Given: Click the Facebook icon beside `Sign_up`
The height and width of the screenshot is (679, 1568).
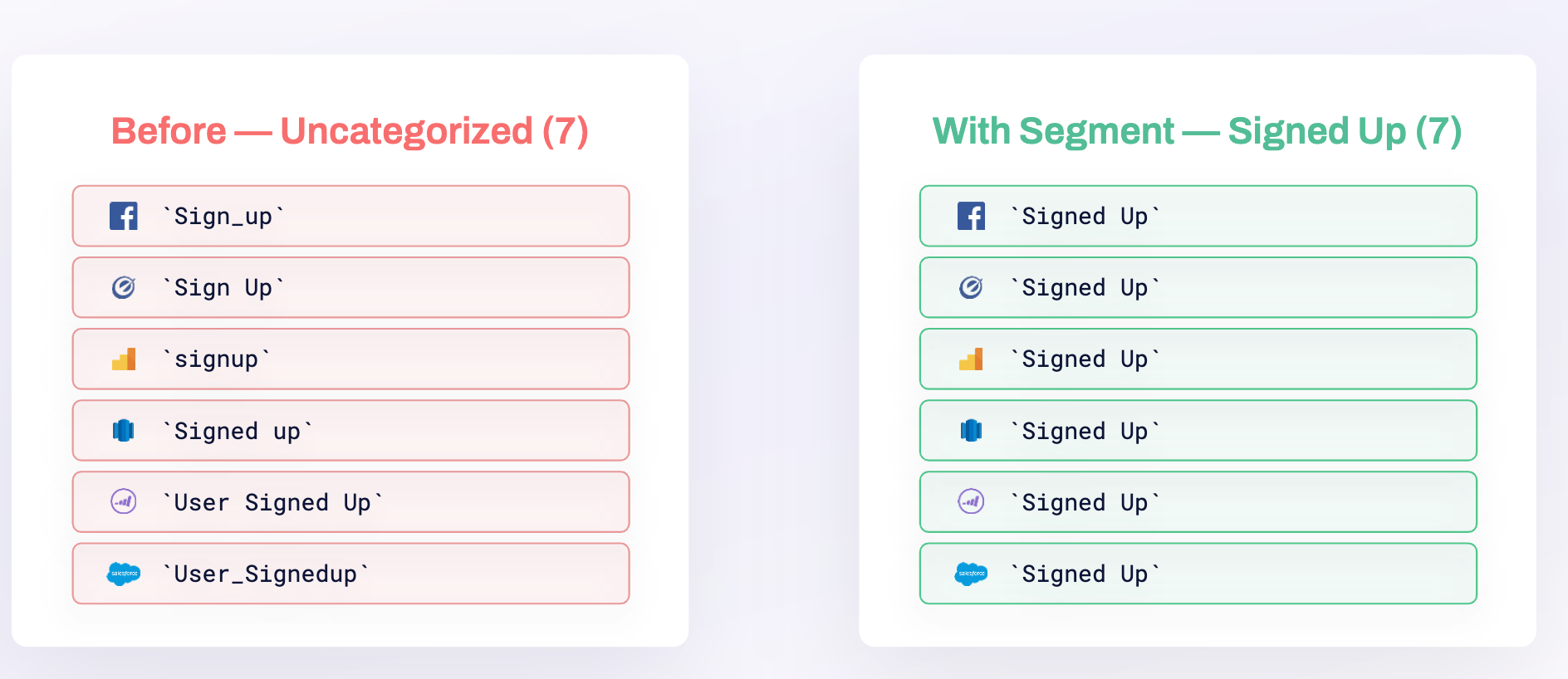Looking at the screenshot, I should [x=124, y=216].
